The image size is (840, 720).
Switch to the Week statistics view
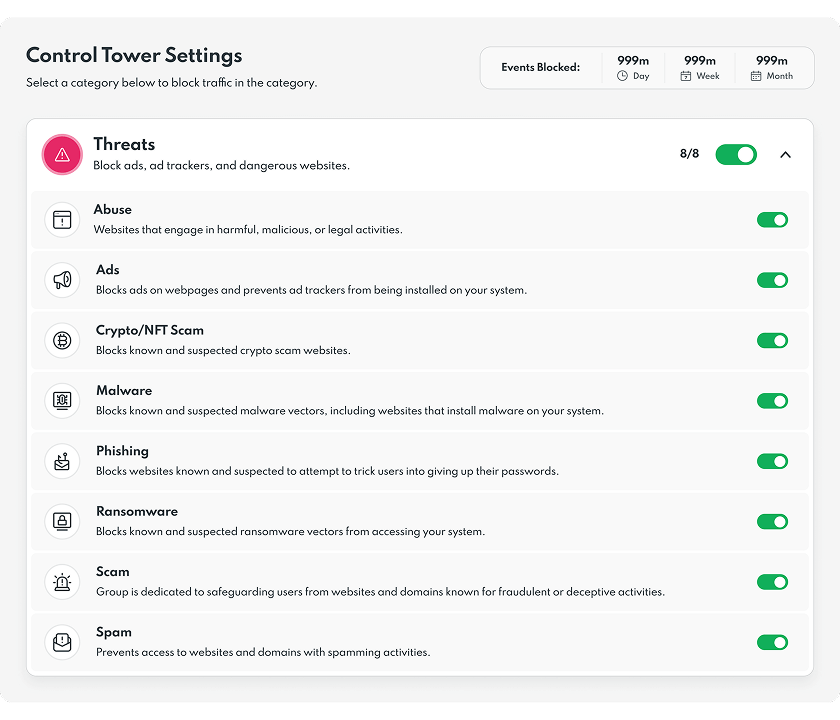[700, 67]
